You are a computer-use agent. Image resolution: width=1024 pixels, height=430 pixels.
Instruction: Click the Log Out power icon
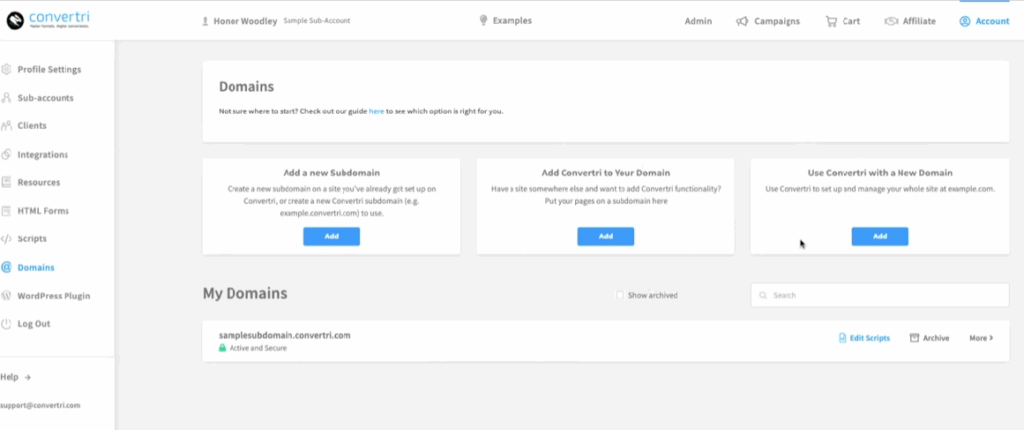(x=7, y=324)
